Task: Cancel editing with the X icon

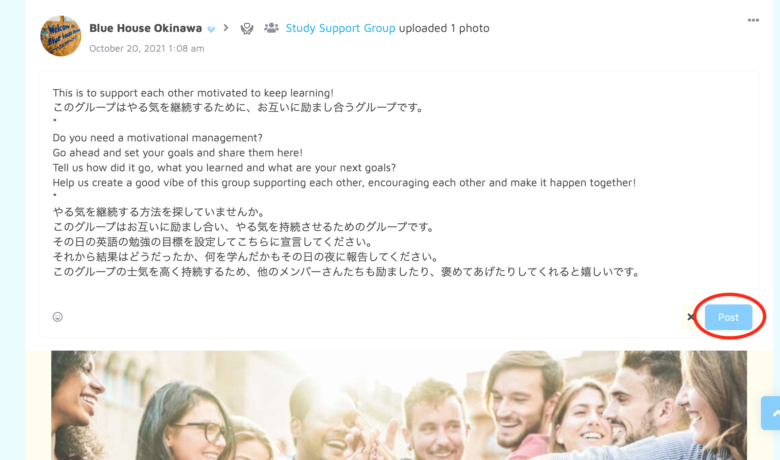Action: [690, 317]
